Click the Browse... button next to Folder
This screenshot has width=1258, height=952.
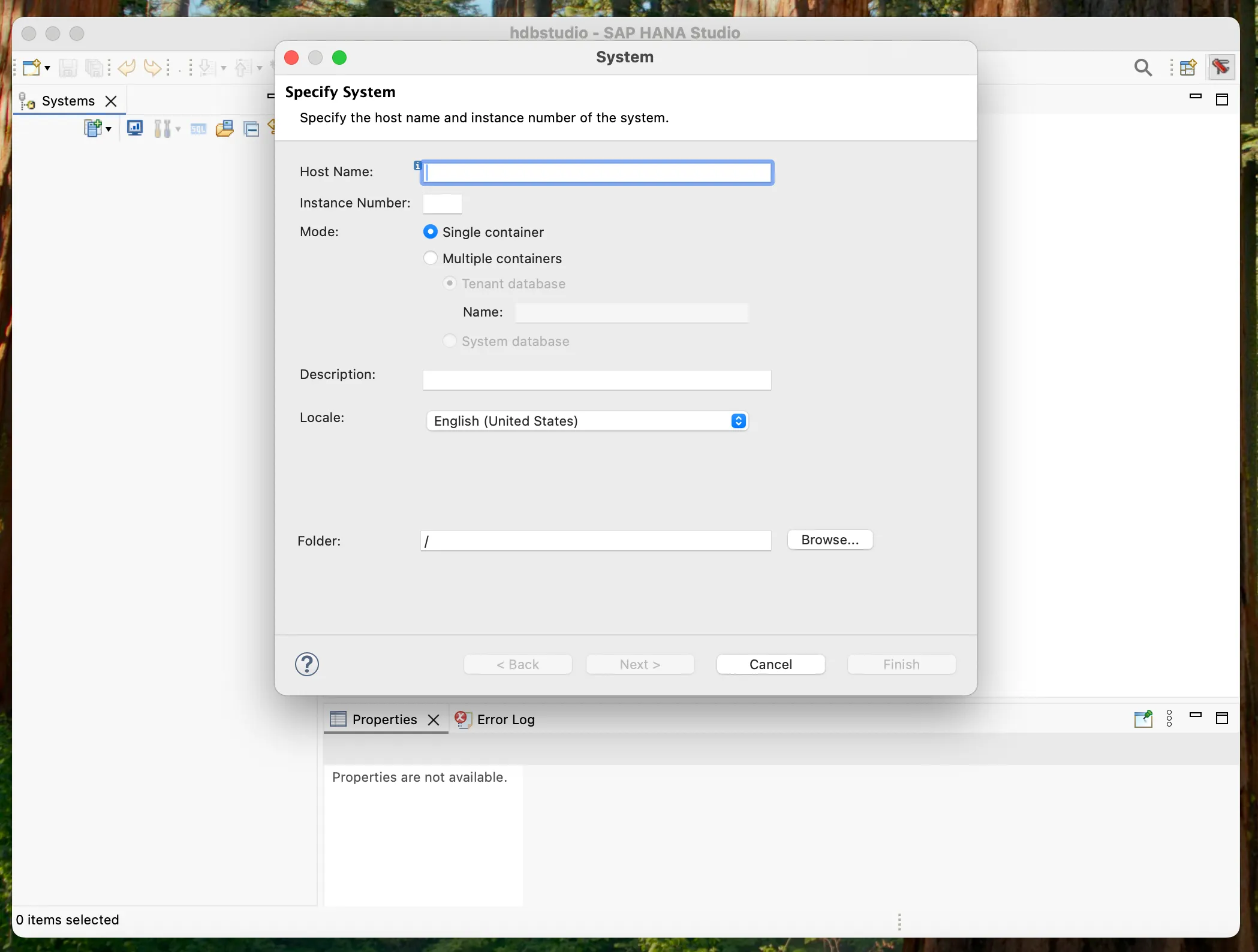point(829,540)
